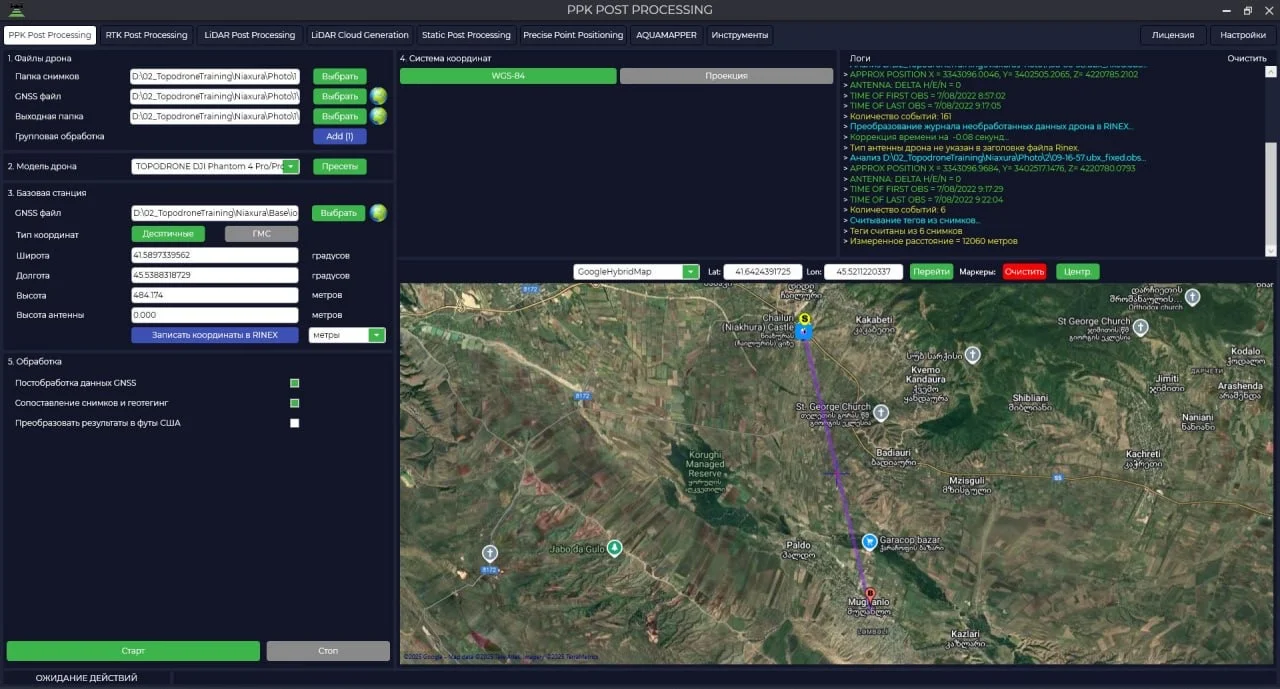
Task: Click Записать координаты в RINEX button
Action: pos(215,335)
